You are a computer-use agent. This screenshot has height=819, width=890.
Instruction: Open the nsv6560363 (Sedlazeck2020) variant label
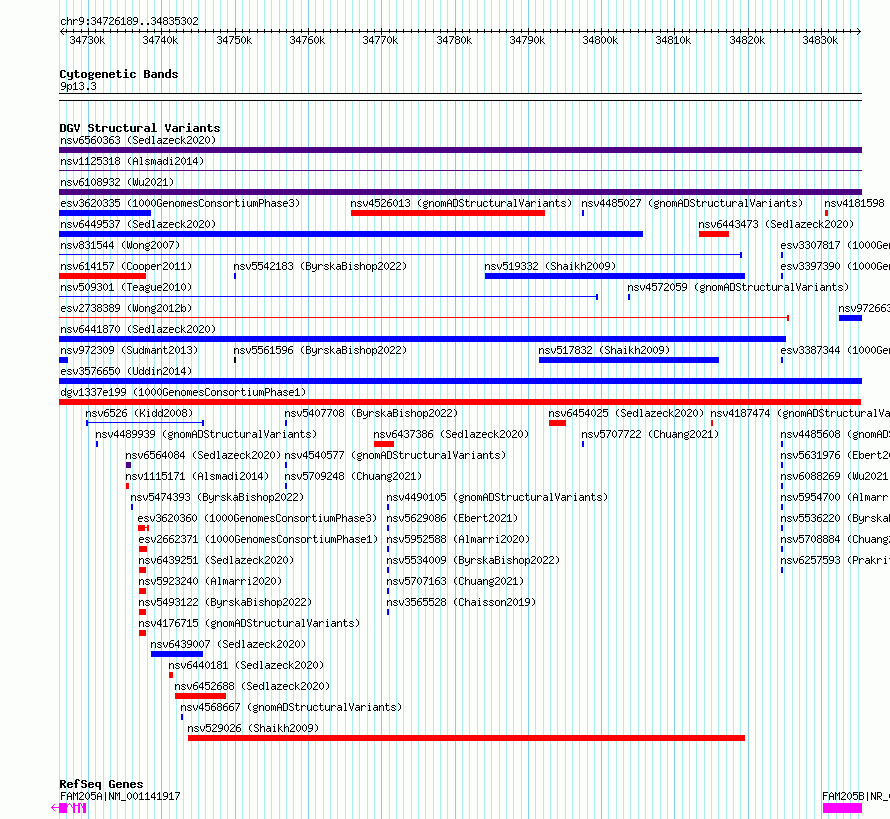[x=138, y=140]
